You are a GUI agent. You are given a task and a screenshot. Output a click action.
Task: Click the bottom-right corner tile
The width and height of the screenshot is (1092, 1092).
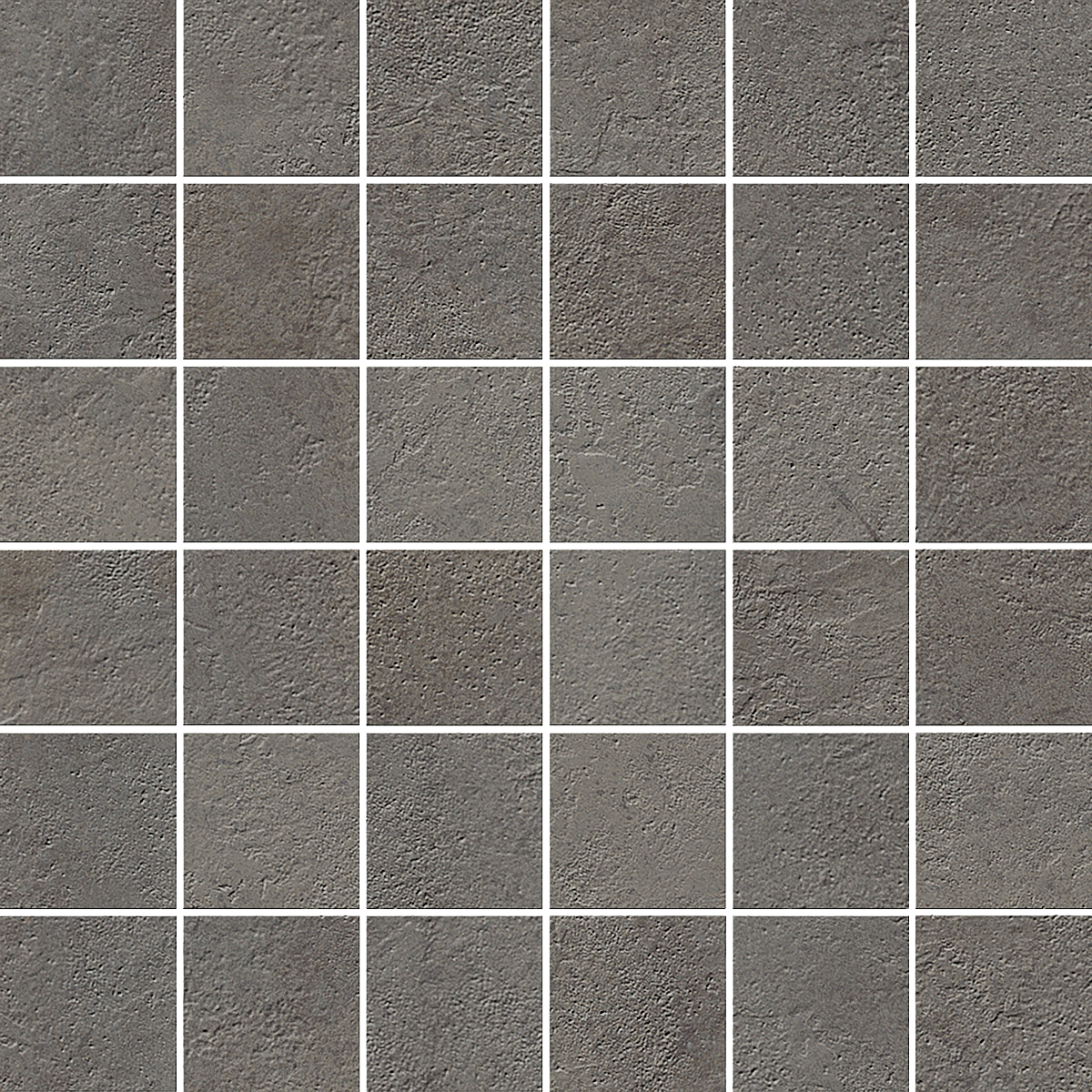(1004, 1004)
